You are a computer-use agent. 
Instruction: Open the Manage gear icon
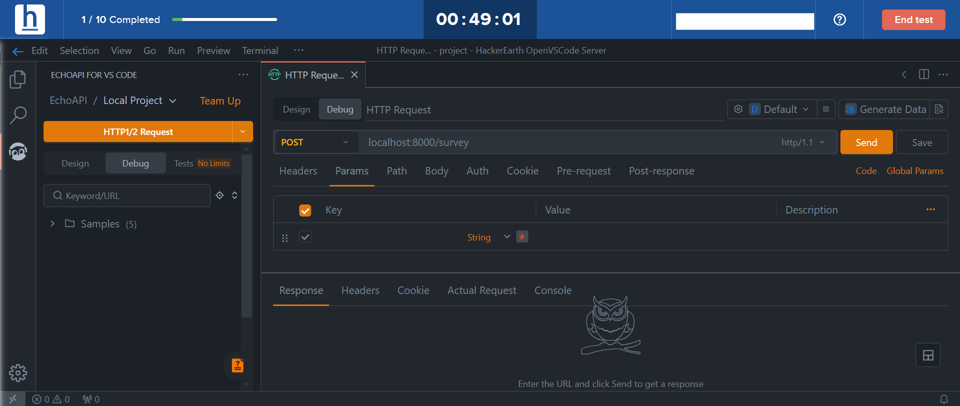point(17,373)
